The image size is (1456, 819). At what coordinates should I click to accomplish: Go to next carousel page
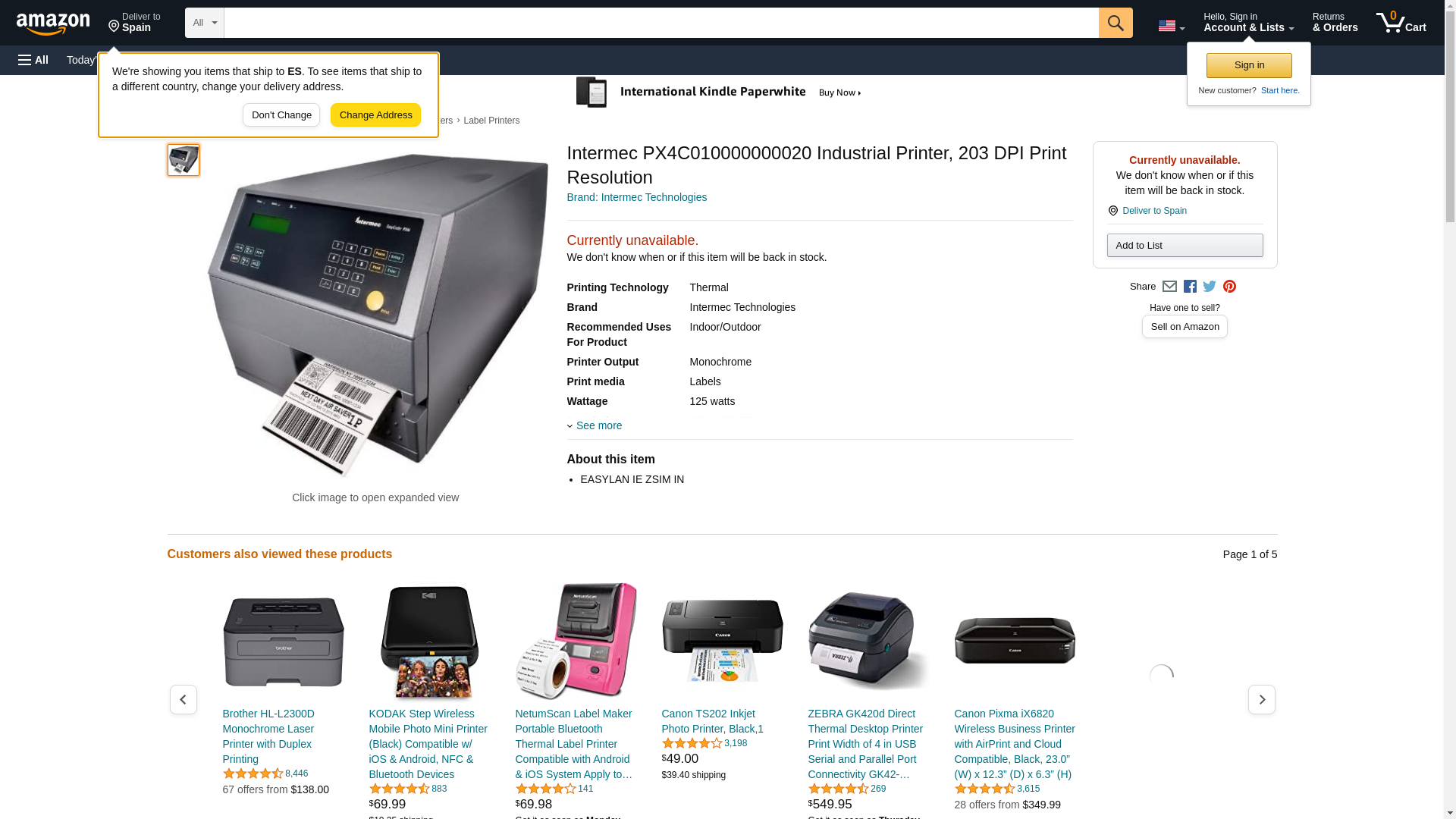[x=1262, y=699]
